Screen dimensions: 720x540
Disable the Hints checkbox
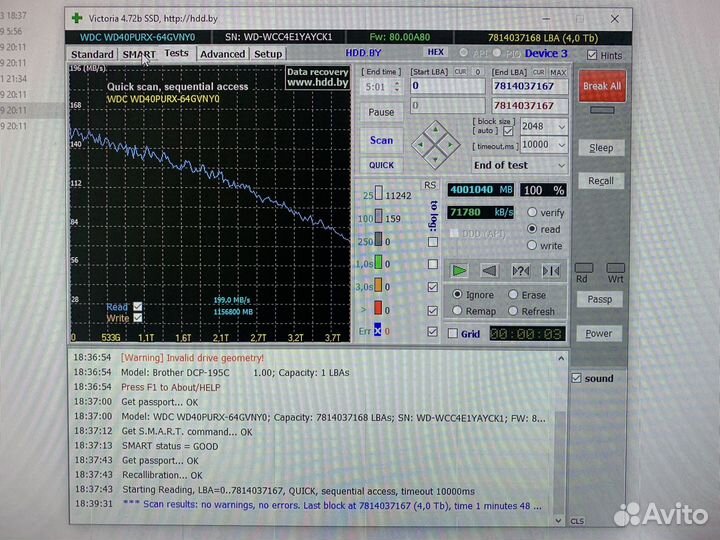[x=593, y=55]
